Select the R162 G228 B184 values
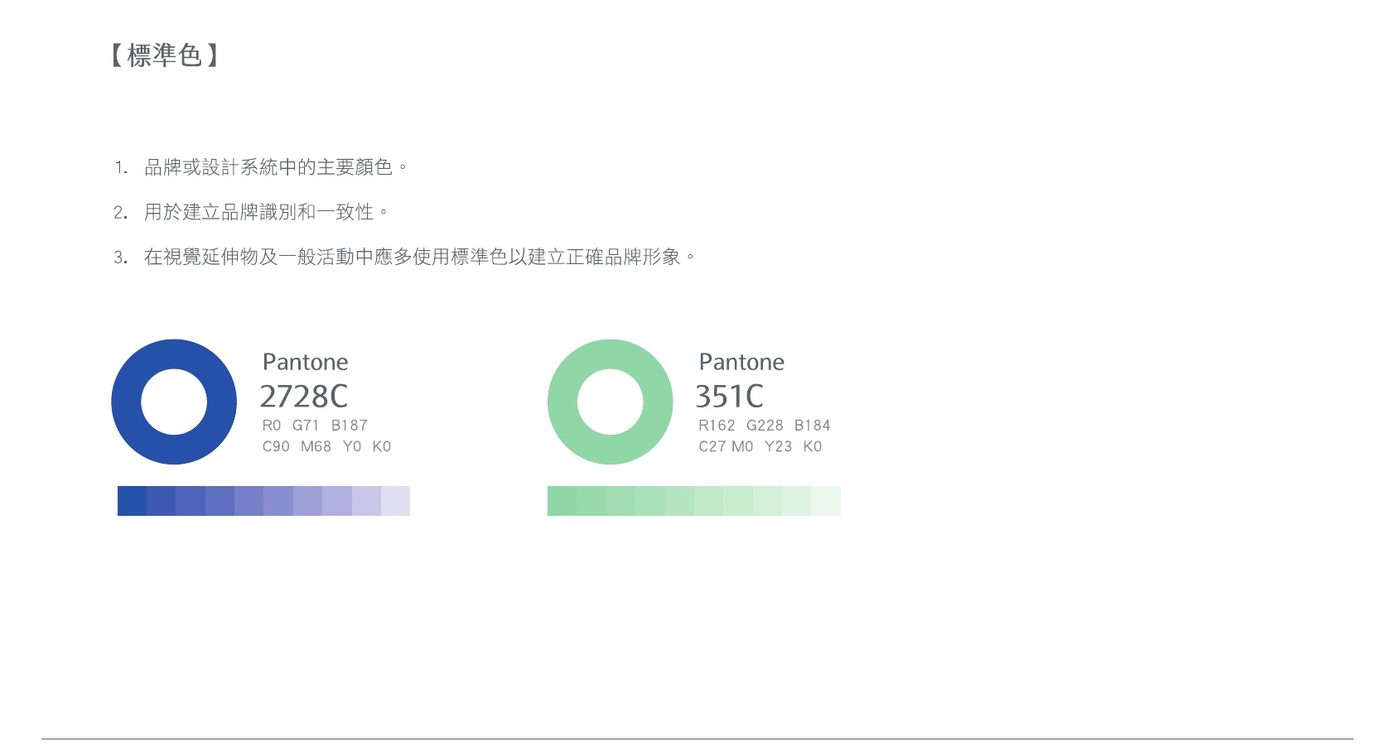 pyautogui.click(x=764, y=425)
